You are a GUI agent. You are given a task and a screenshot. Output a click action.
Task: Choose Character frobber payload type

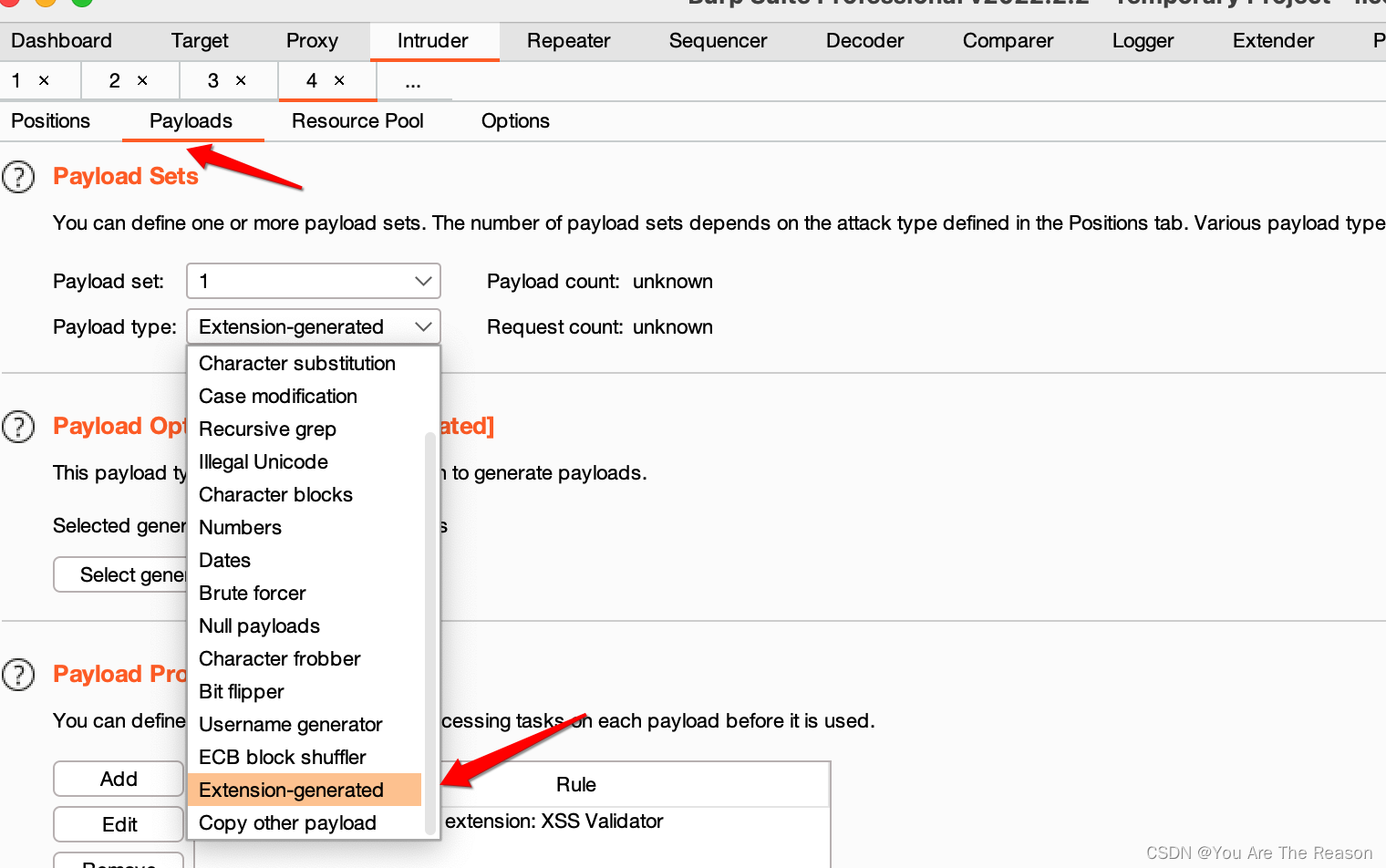pos(305,658)
